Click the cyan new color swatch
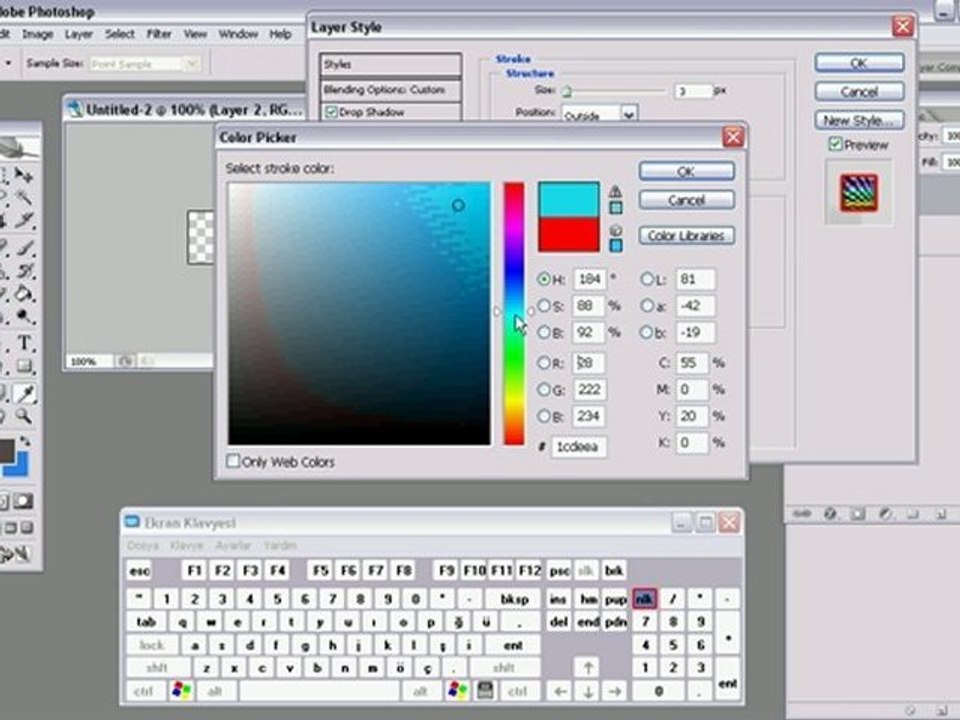This screenshot has width=960, height=720. click(569, 200)
